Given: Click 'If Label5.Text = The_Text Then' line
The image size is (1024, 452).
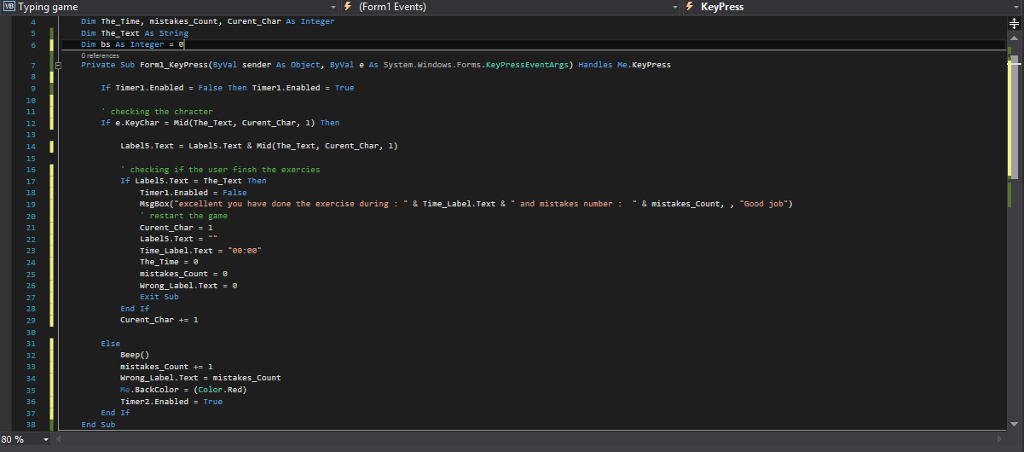Looking at the screenshot, I should click(x=193, y=181).
